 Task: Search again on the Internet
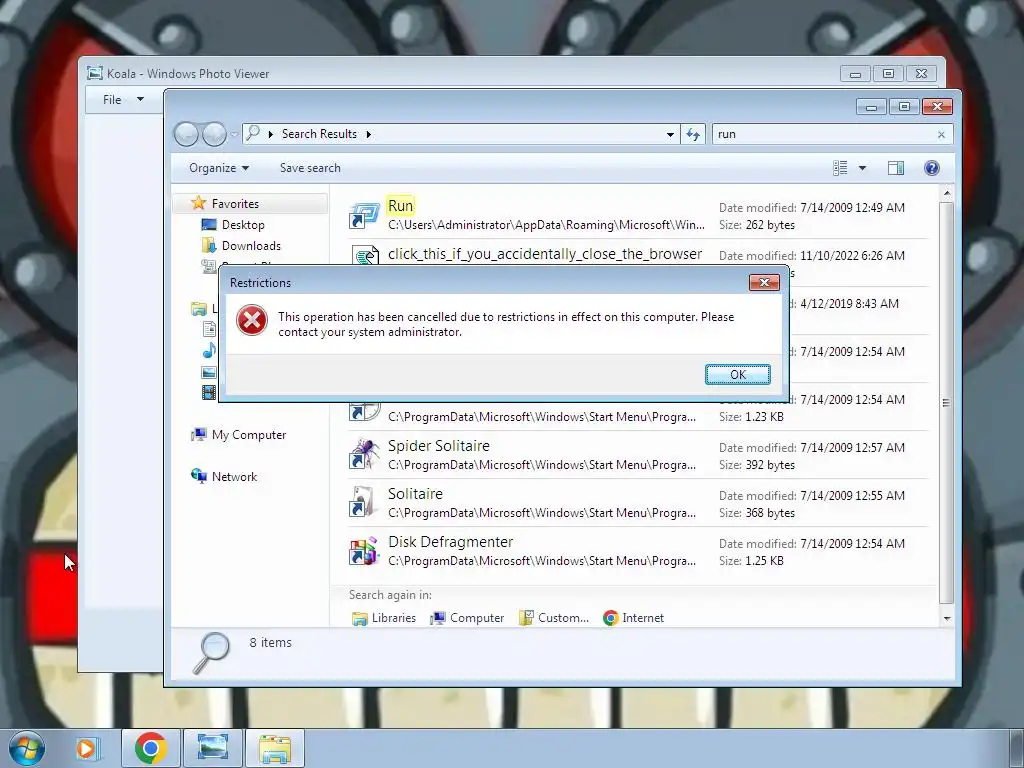[633, 618]
